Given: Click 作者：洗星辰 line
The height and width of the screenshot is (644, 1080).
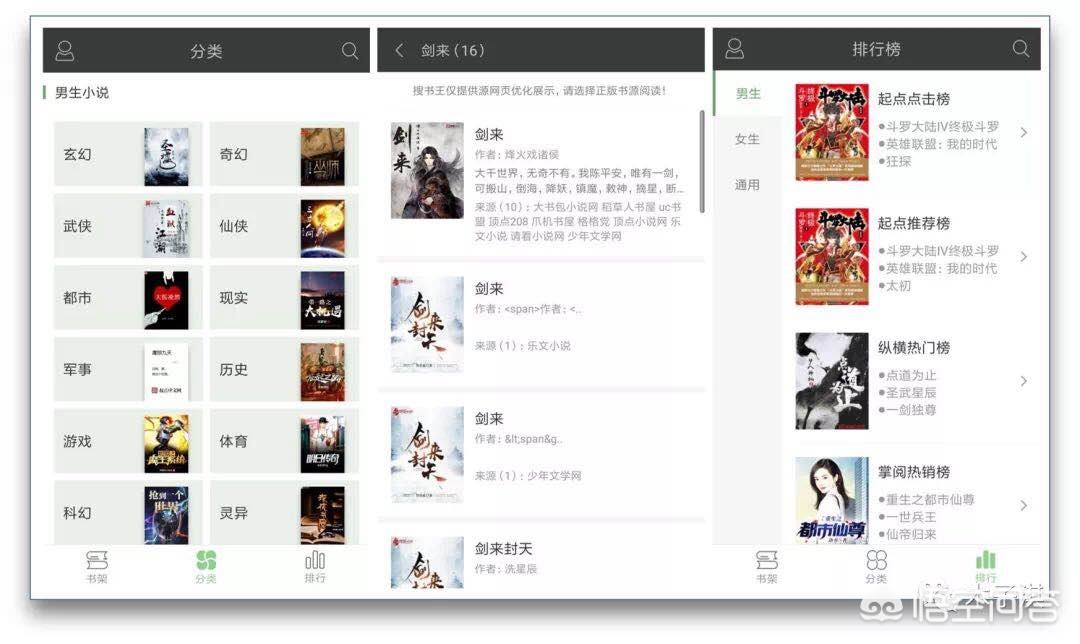Looking at the screenshot, I should point(506,568).
